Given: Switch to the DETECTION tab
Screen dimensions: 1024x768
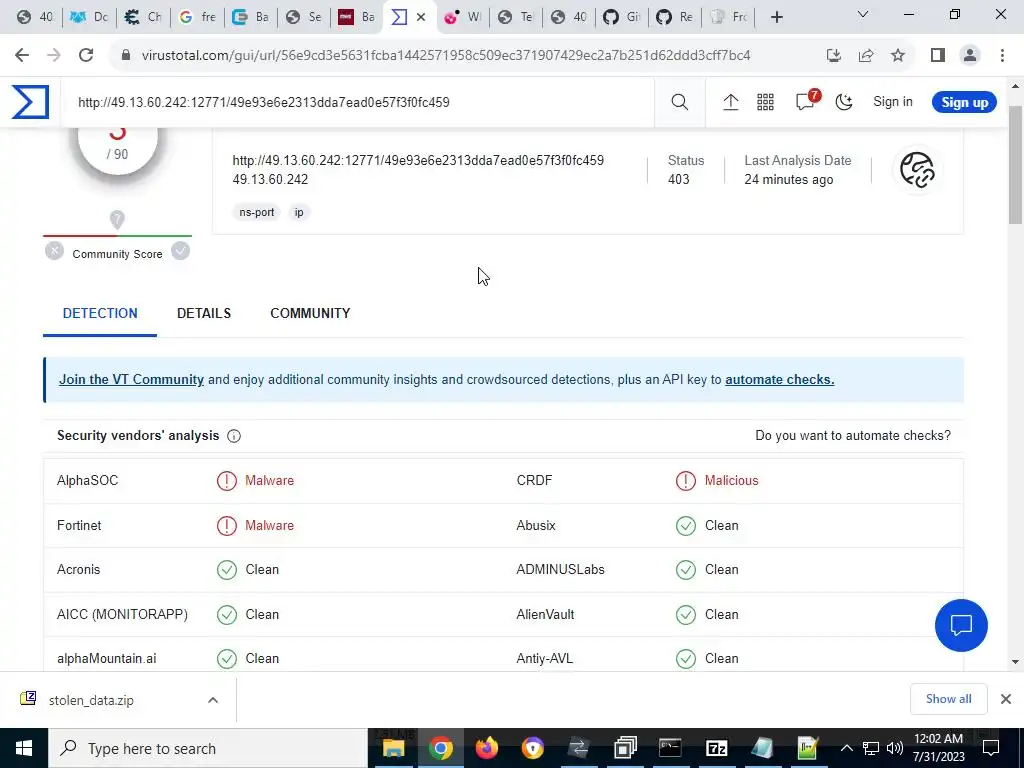Looking at the screenshot, I should click(x=100, y=313).
